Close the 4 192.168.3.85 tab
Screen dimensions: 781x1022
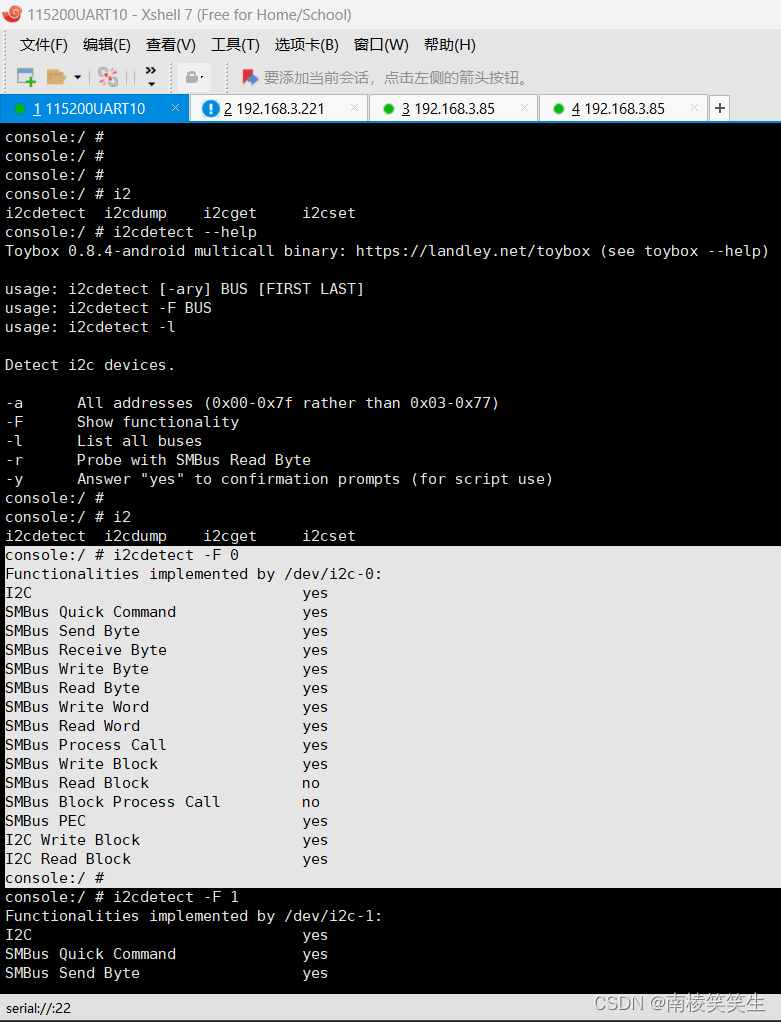tap(694, 108)
